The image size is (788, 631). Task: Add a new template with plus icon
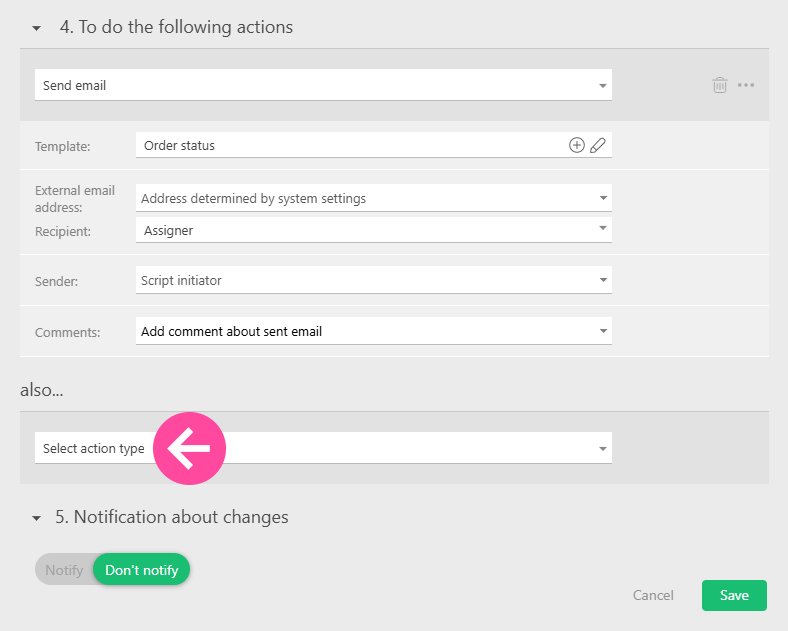pos(576,145)
